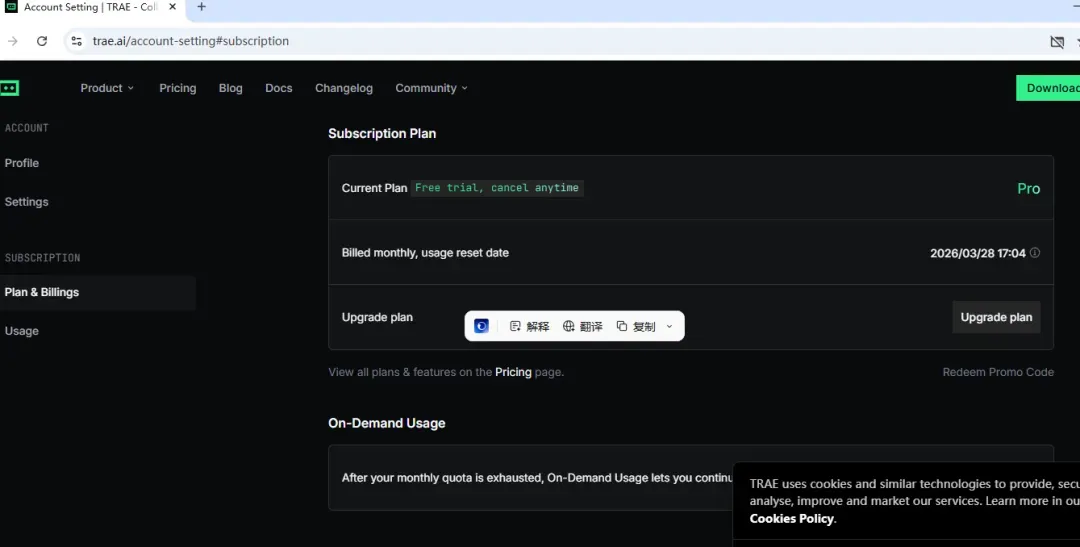
Task: Click the 复制 copy option in popup
Action: point(636,327)
